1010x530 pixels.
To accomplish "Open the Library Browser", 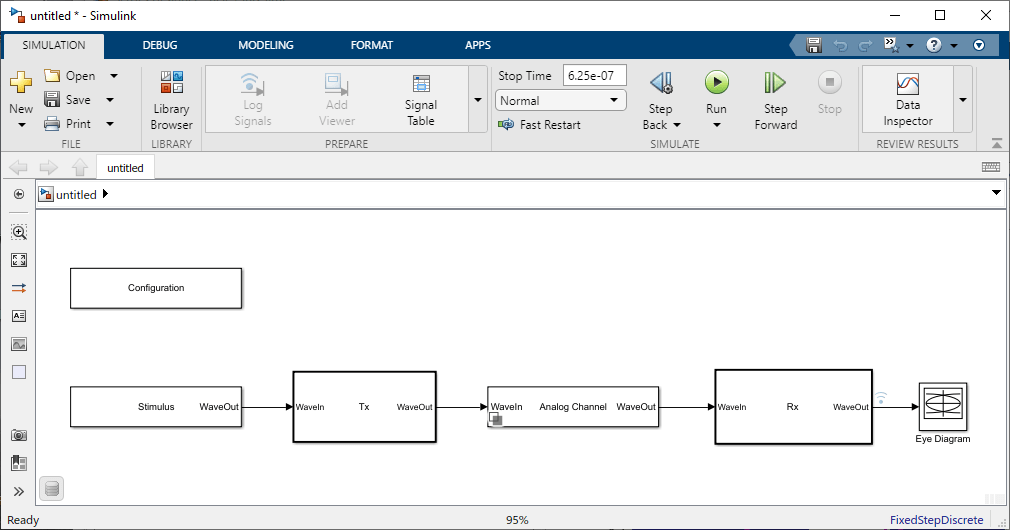I will [x=171, y=100].
